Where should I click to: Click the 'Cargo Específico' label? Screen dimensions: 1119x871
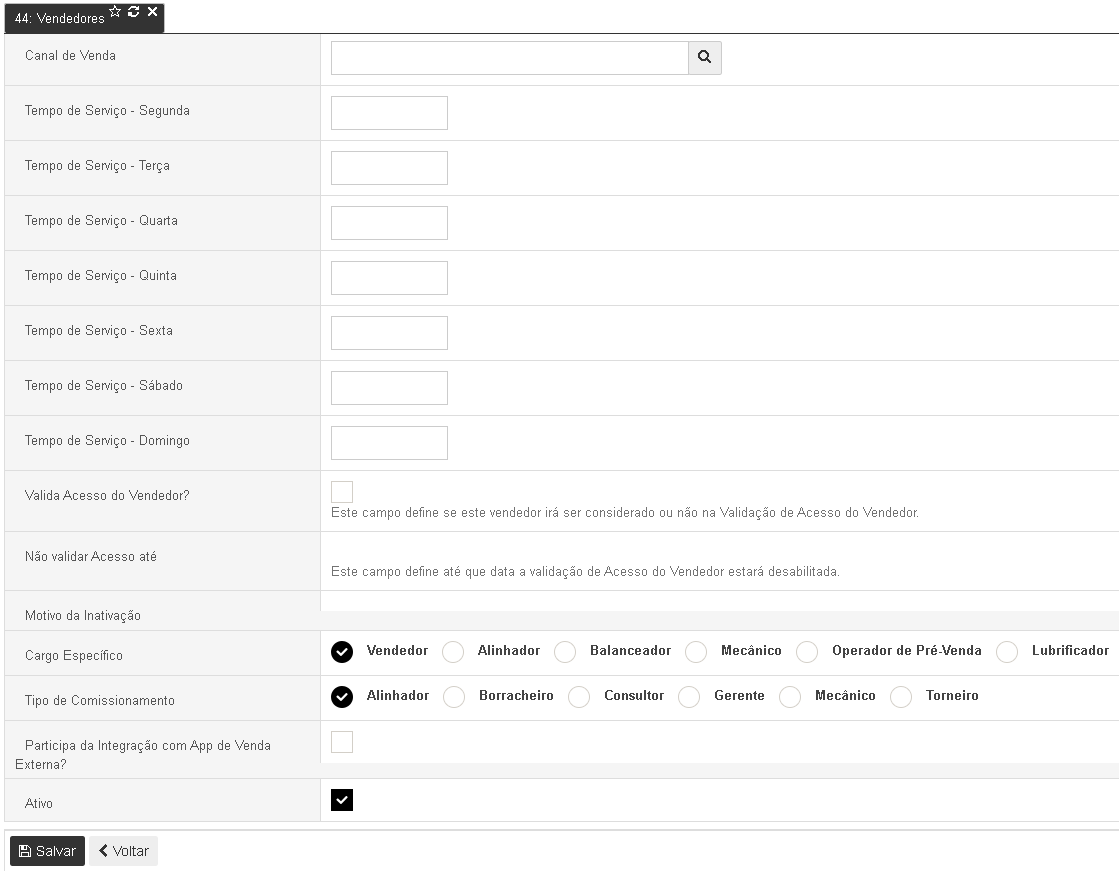click(x=74, y=655)
